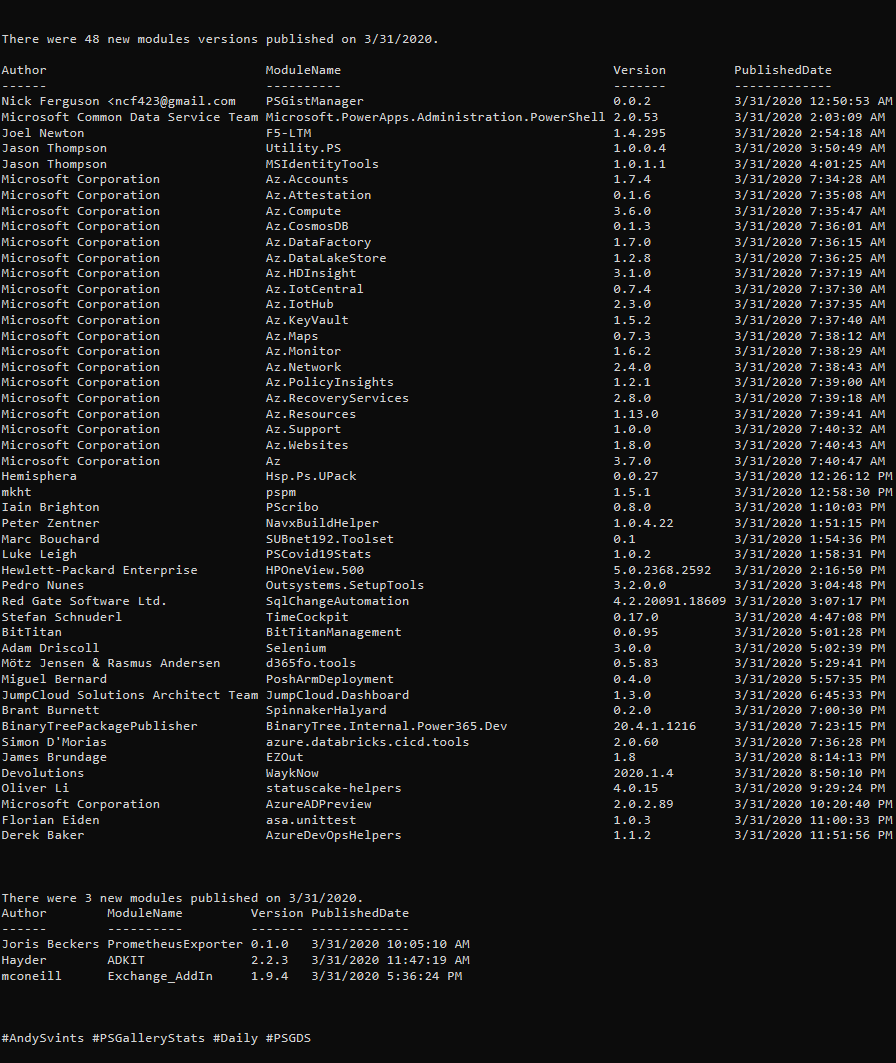Select the Hsp.Ps.UPack module name

pos(311,476)
